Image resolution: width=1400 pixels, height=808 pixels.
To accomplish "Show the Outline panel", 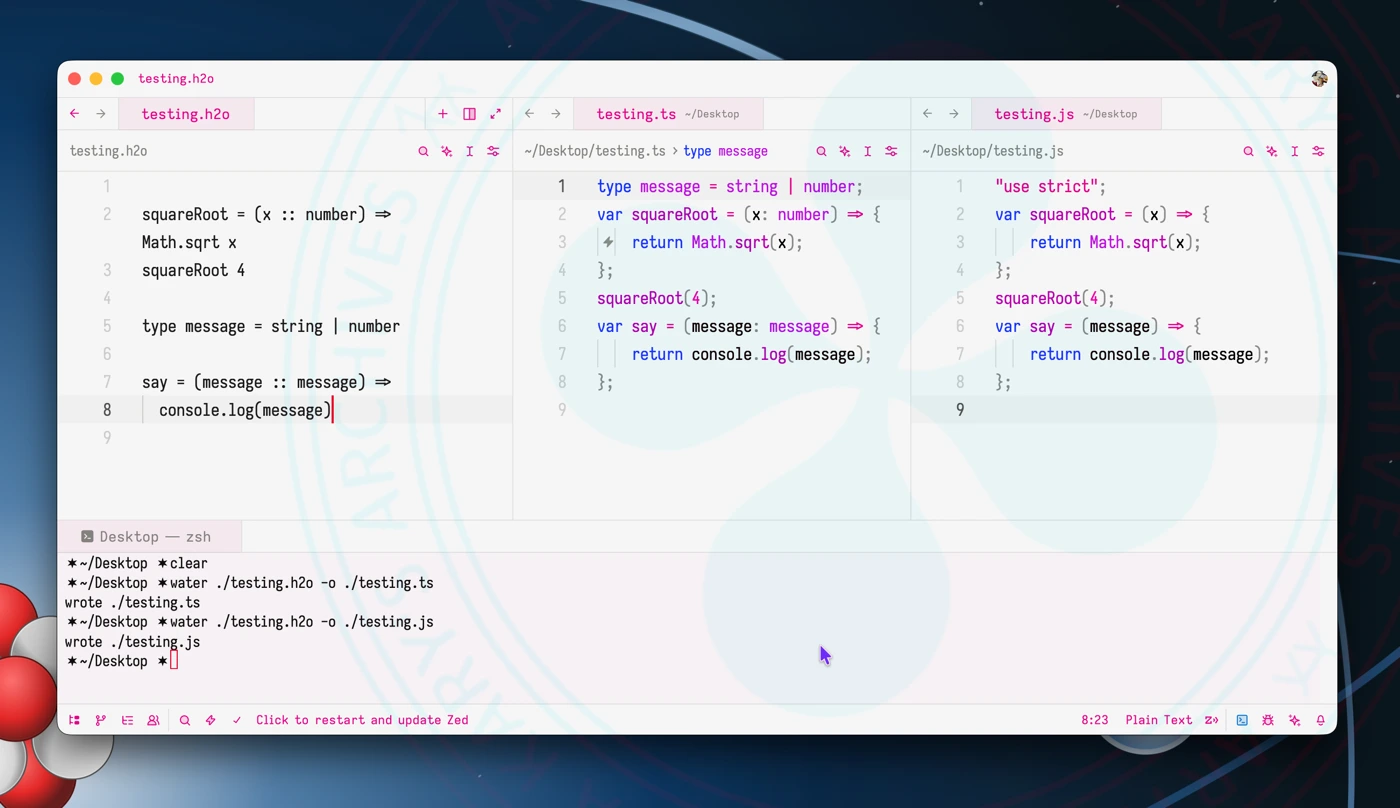I will coord(127,720).
